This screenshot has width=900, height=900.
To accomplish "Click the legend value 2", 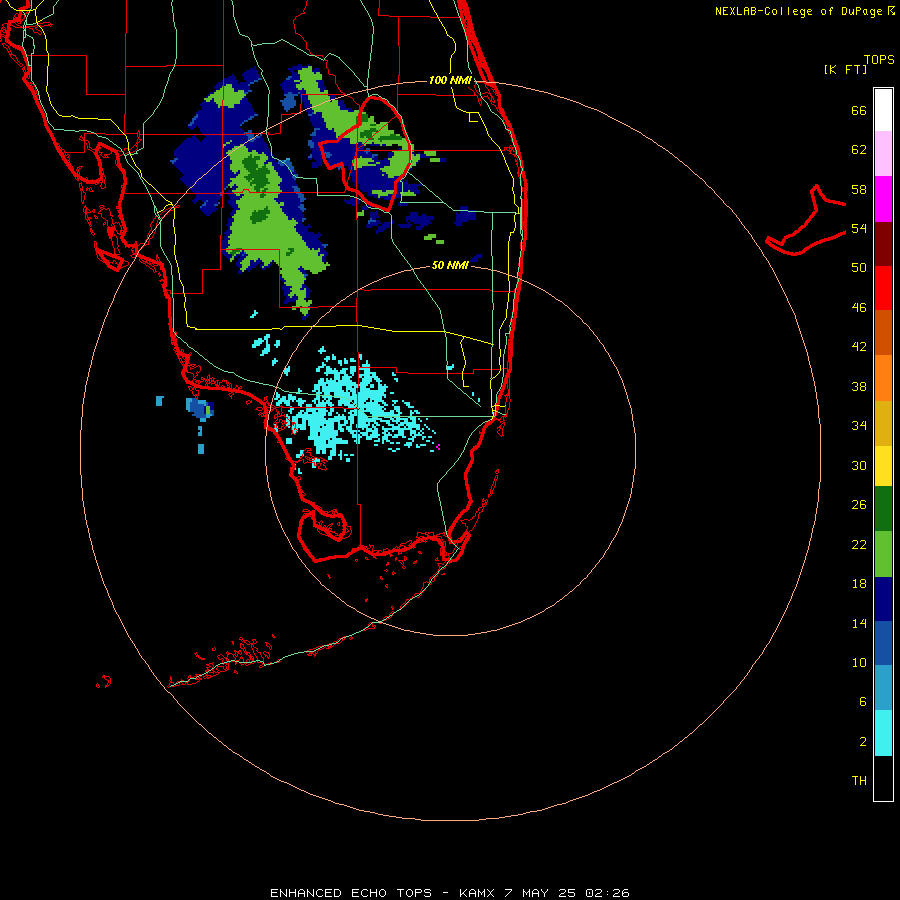I will tap(863, 742).
